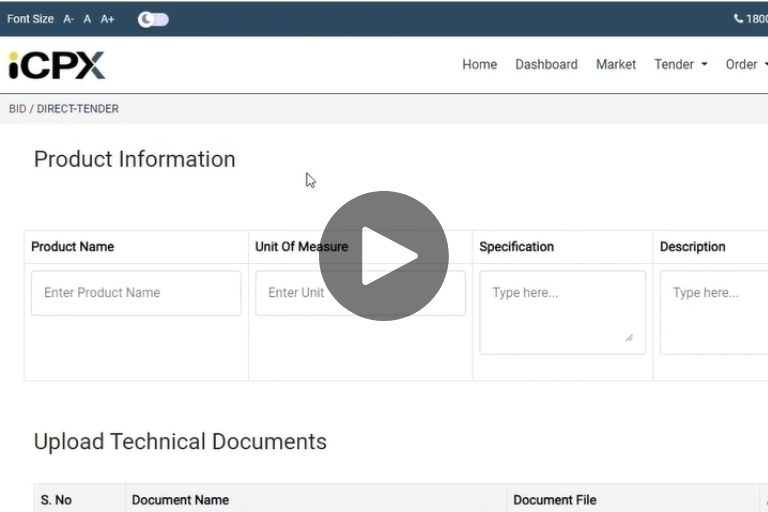
Task: Click the phone icon in top bar
Action: (739, 19)
